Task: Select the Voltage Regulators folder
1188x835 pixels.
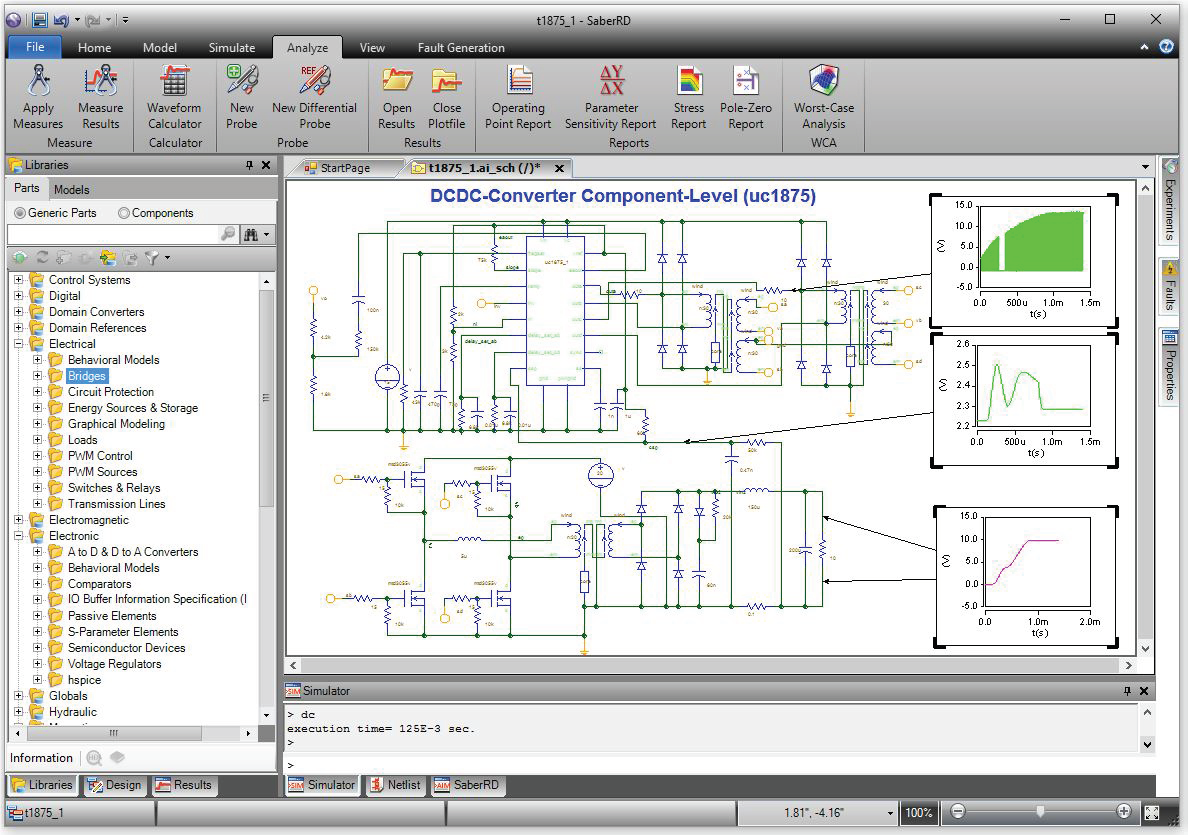Action: pos(114,664)
